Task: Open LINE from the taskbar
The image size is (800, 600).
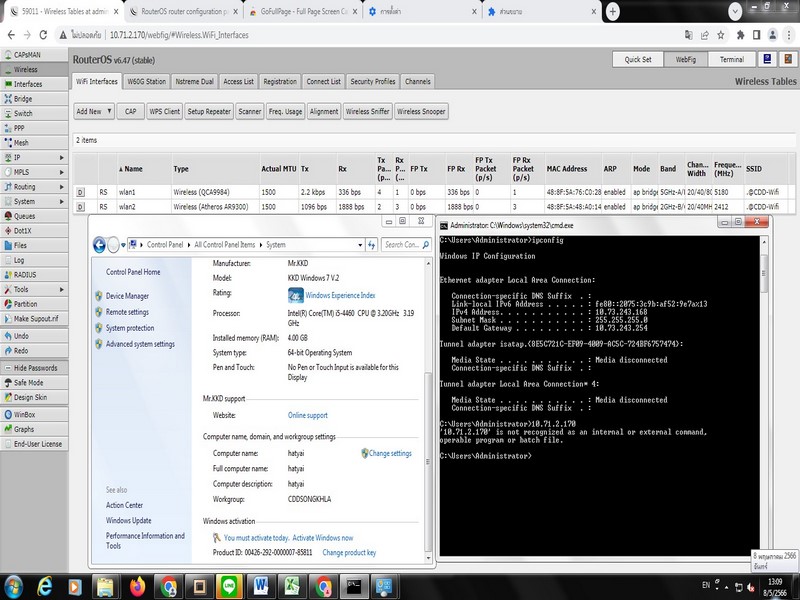Action: [229, 587]
